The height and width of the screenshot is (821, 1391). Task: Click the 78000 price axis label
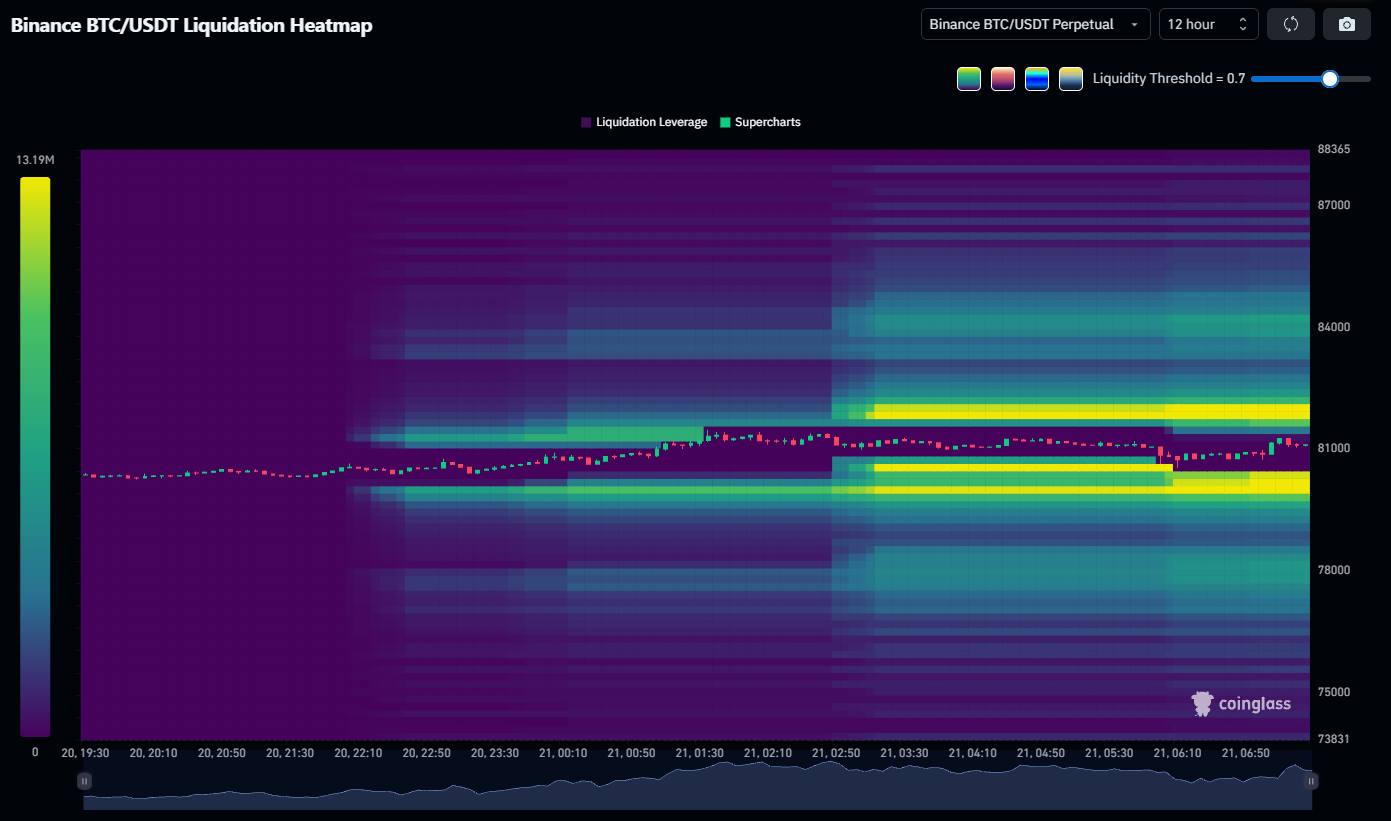point(1334,570)
